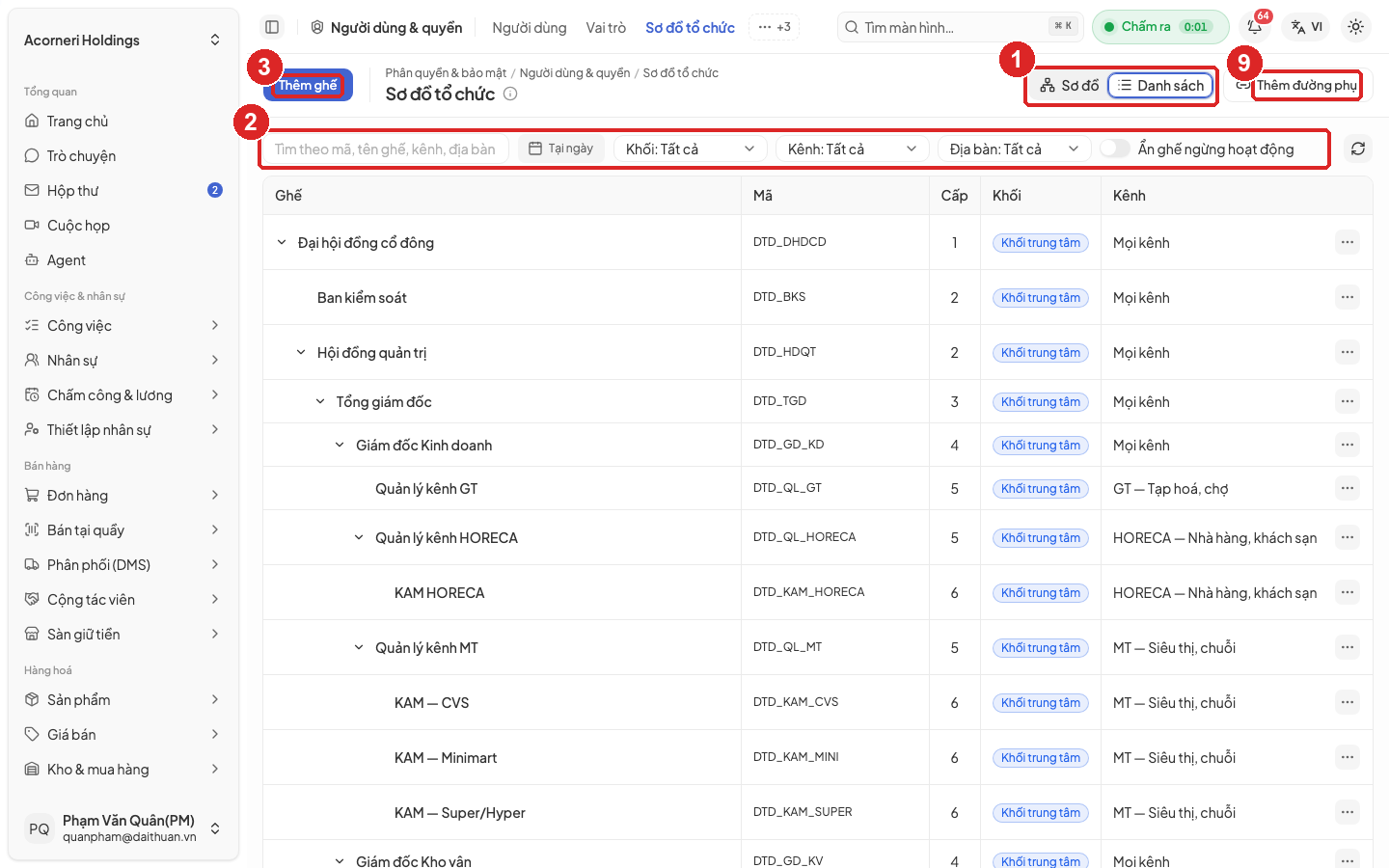Open Cuộc họp meetings in sidebar
This screenshot has height=868, width=1389.
tap(123, 226)
